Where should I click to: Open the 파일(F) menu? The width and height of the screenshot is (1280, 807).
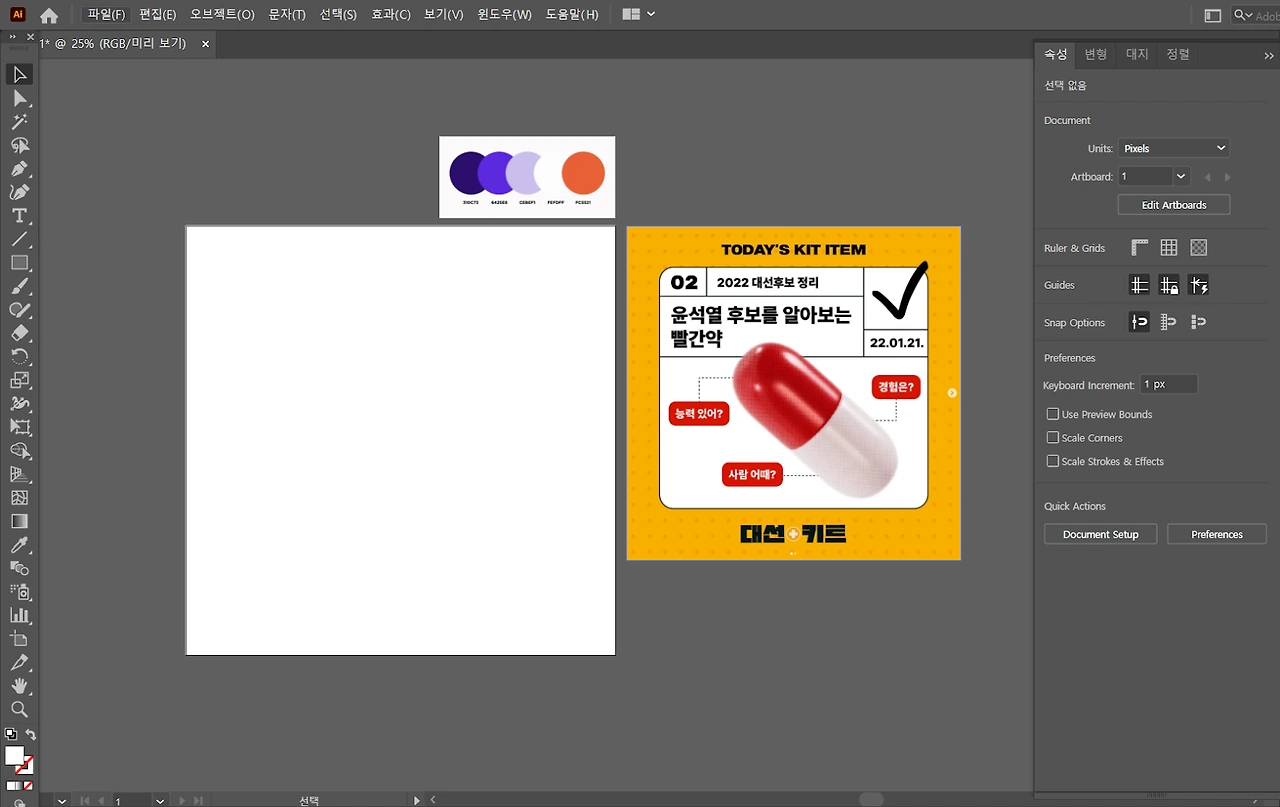(107, 15)
